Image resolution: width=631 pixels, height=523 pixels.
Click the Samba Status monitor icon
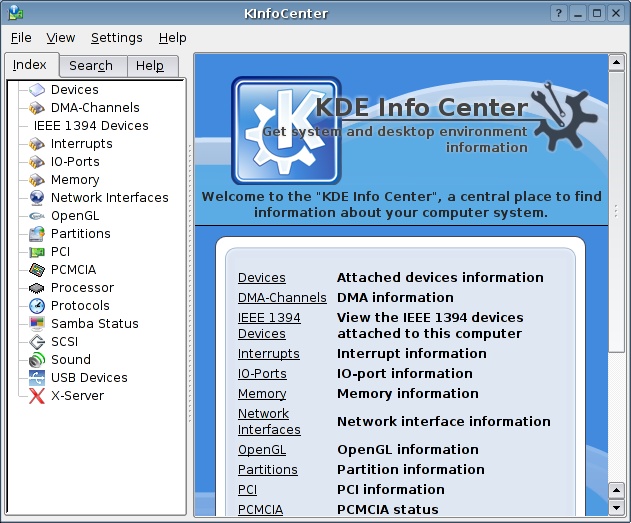37,324
